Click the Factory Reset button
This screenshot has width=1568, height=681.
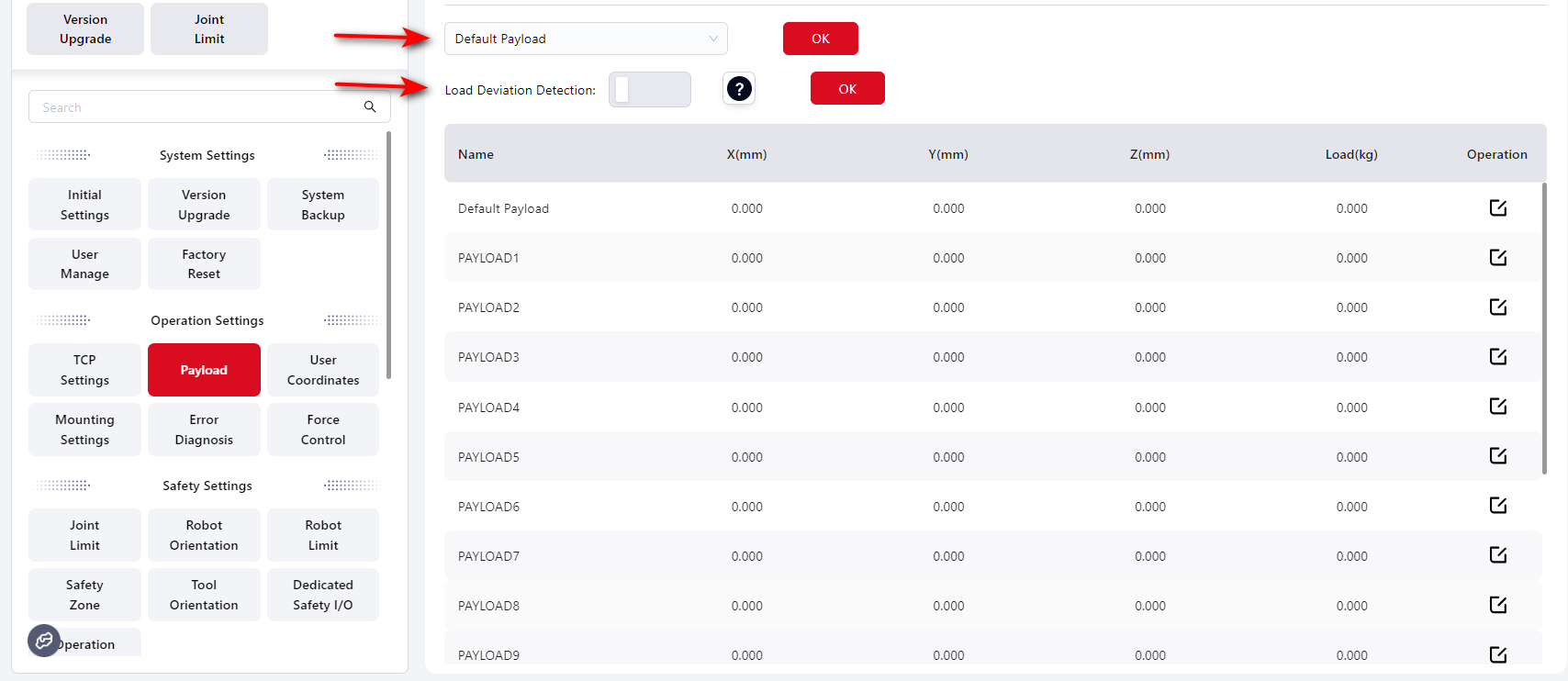pos(204,264)
